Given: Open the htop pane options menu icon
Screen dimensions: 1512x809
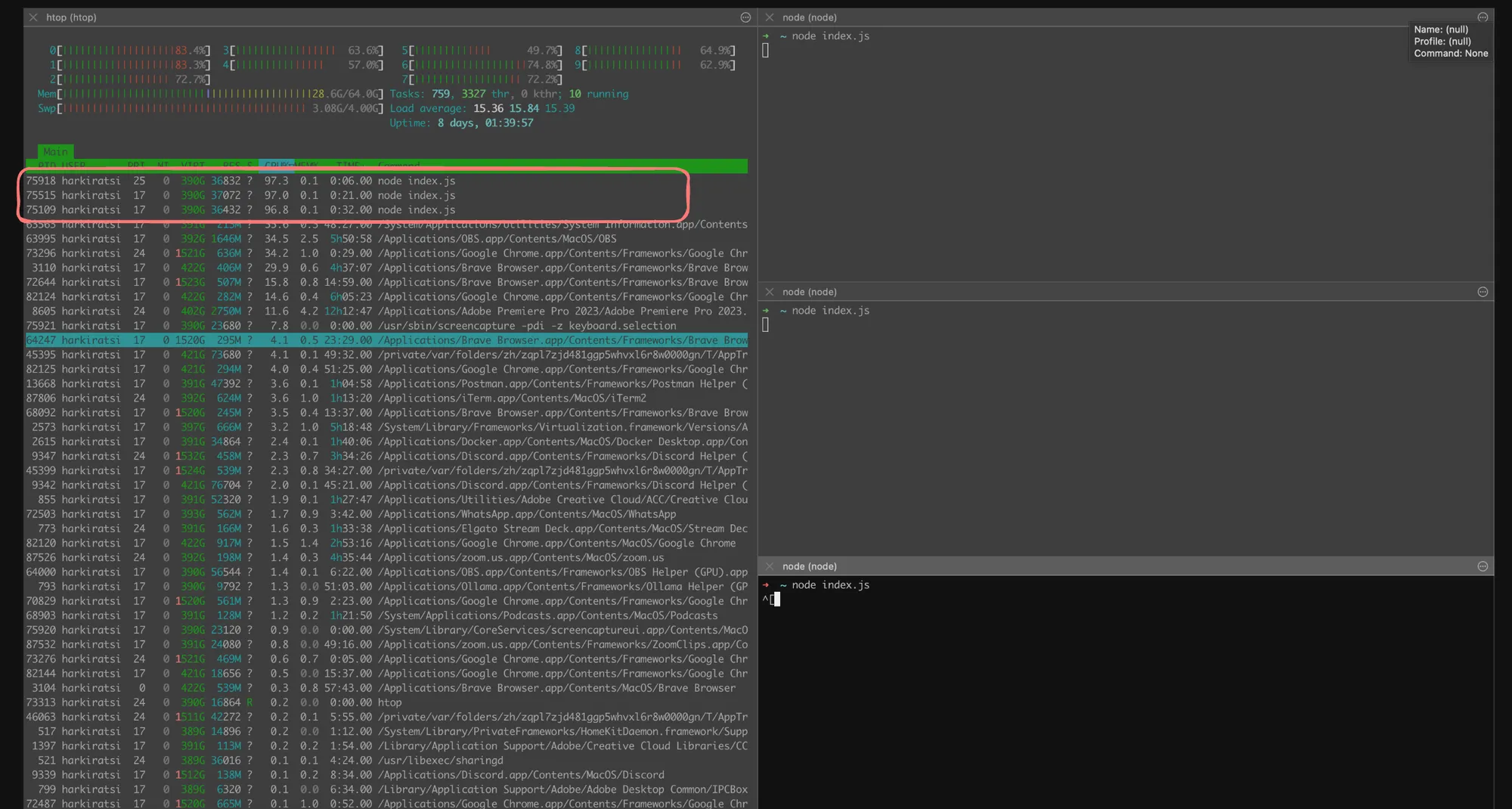Looking at the screenshot, I should click(x=745, y=17).
